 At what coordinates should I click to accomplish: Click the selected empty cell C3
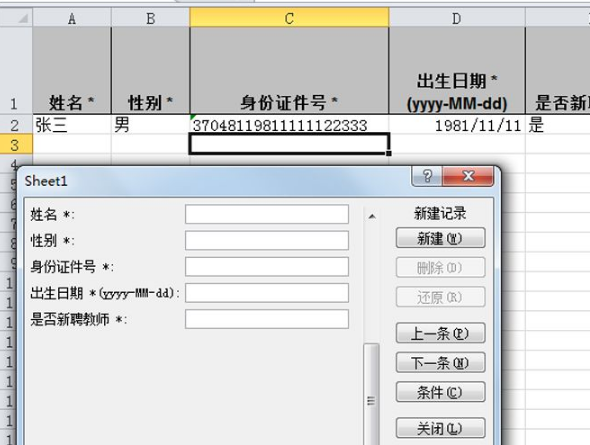coord(289,144)
